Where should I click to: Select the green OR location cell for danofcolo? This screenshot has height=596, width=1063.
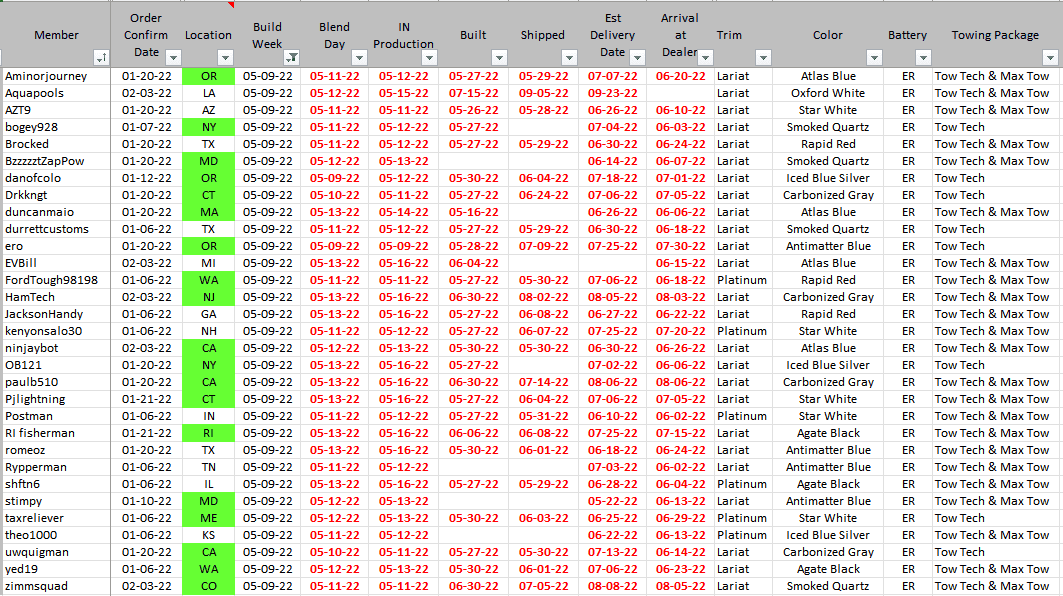(x=208, y=178)
